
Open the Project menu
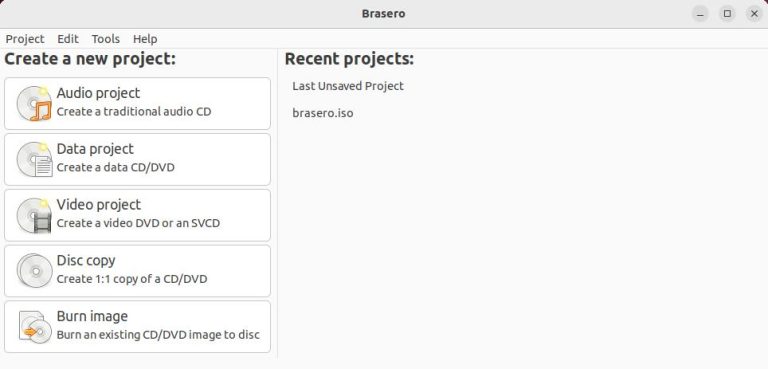point(25,39)
